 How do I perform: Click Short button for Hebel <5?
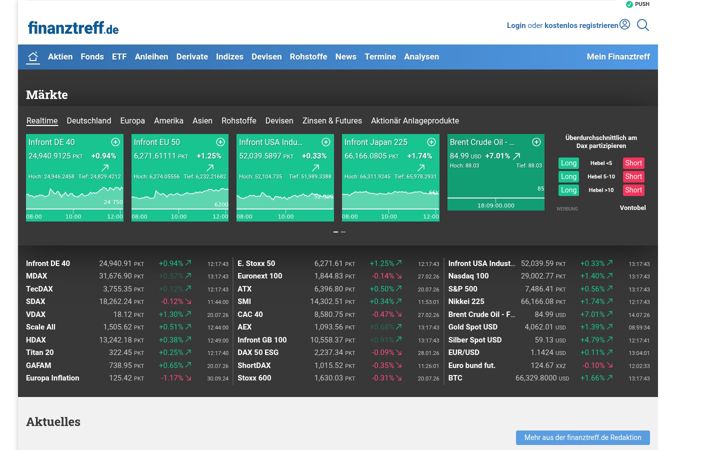click(633, 163)
